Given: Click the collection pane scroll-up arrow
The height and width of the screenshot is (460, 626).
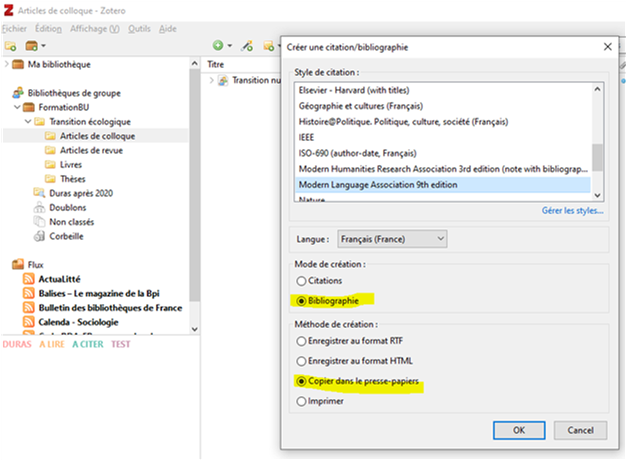Looking at the screenshot, I should (x=194, y=63).
